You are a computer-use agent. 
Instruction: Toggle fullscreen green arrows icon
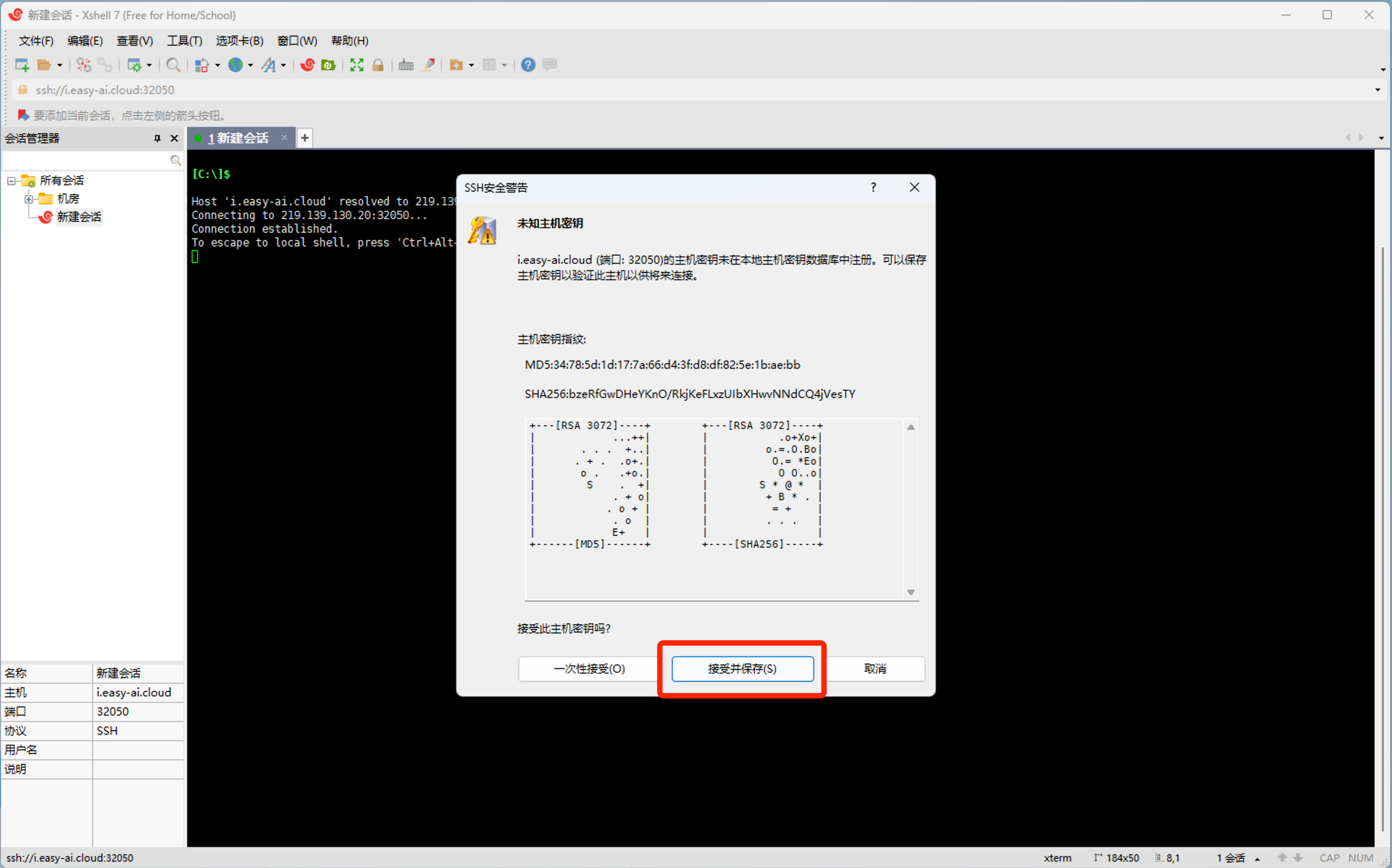coord(356,65)
